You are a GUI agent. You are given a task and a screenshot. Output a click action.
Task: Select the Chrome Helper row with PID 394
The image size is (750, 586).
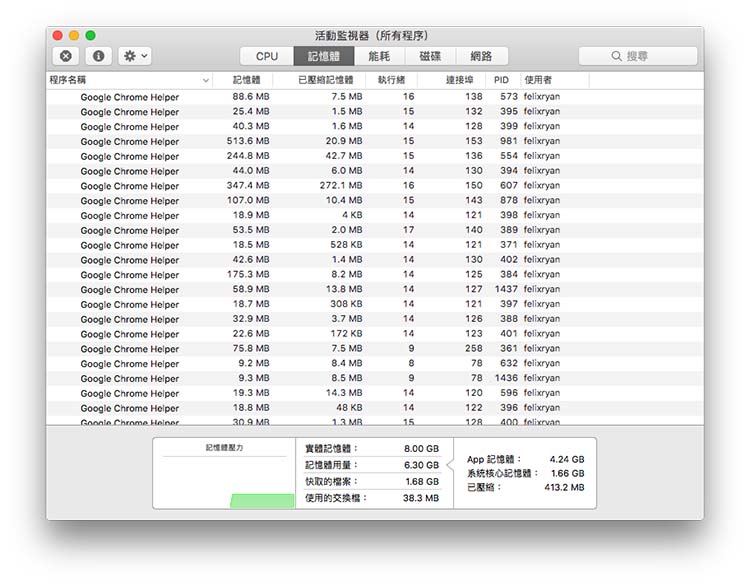click(x=375, y=171)
